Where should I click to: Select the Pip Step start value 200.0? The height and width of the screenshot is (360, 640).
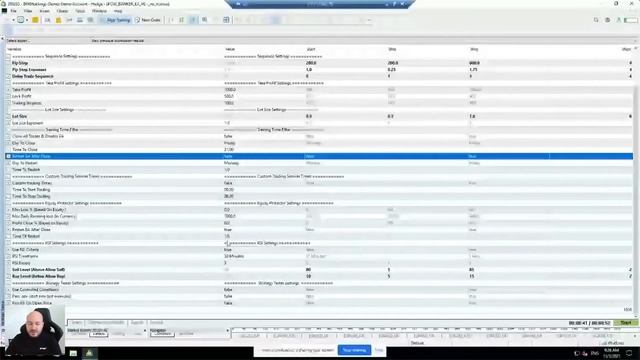click(x=311, y=63)
